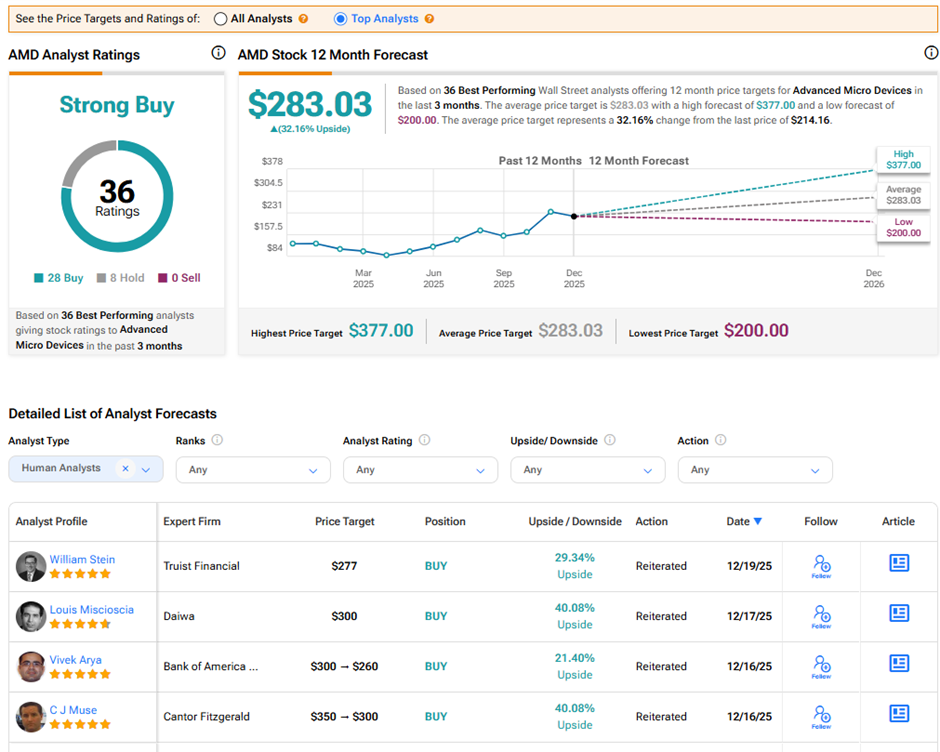Select the All Analysts radio button
The width and height of the screenshot is (940, 752).
click(x=220, y=19)
